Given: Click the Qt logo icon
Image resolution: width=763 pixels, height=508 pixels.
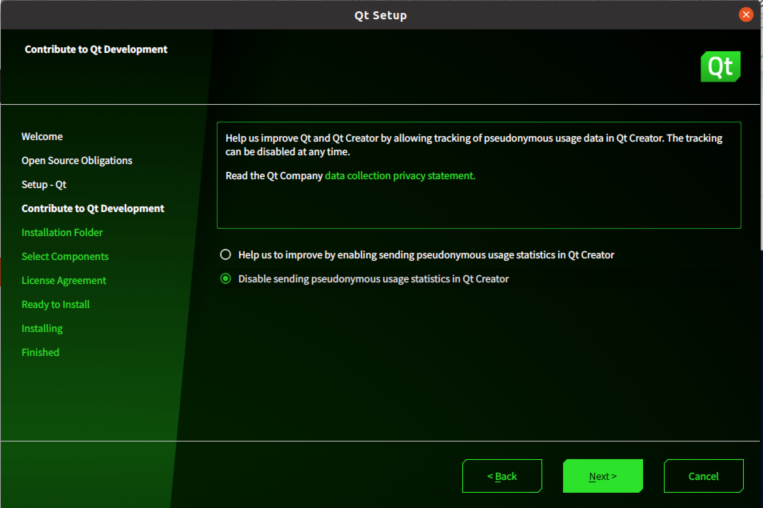Looking at the screenshot, I should pyautogui.click(x=721, y=67).
